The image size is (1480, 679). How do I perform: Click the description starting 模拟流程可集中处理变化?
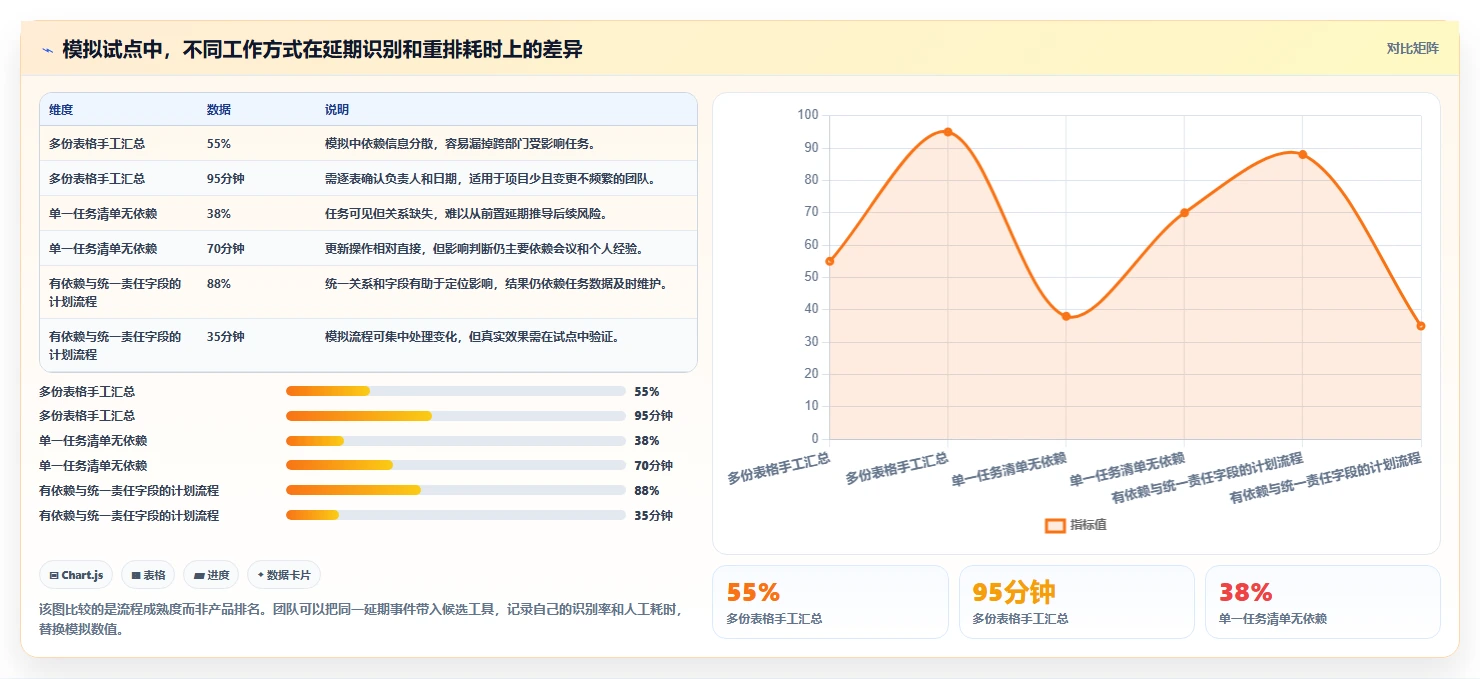point(472,337)
